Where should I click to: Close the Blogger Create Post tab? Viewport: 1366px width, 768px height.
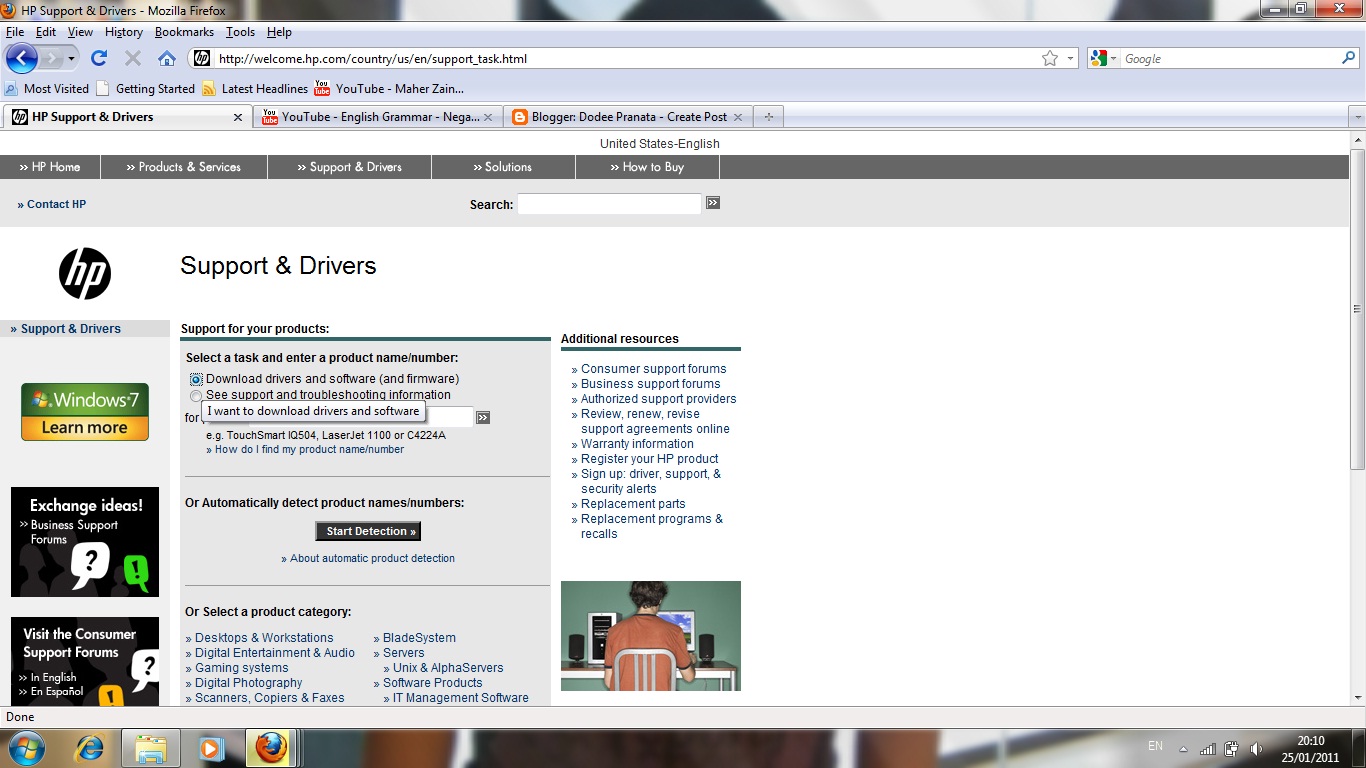pyautogui.click(x=738, y=117)
